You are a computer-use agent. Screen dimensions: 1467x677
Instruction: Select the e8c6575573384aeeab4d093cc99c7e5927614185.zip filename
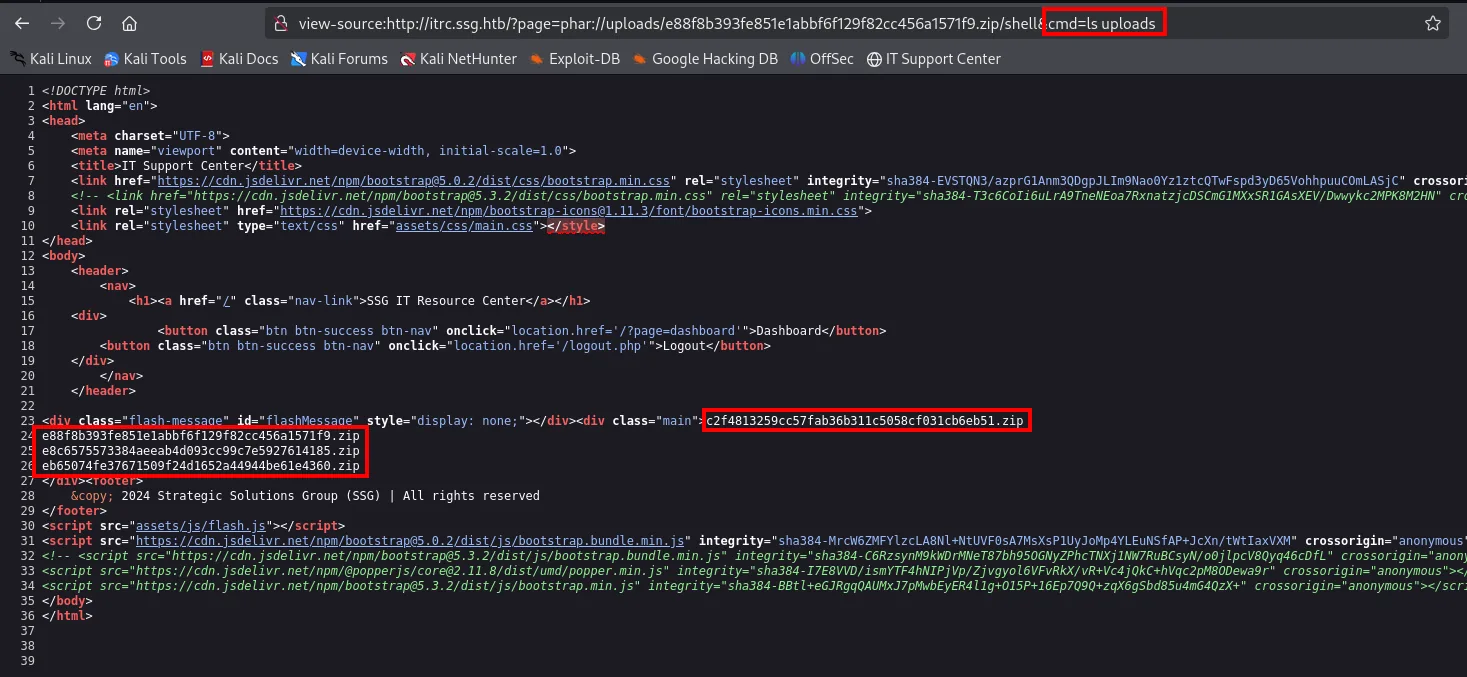[x=200, y=451]
